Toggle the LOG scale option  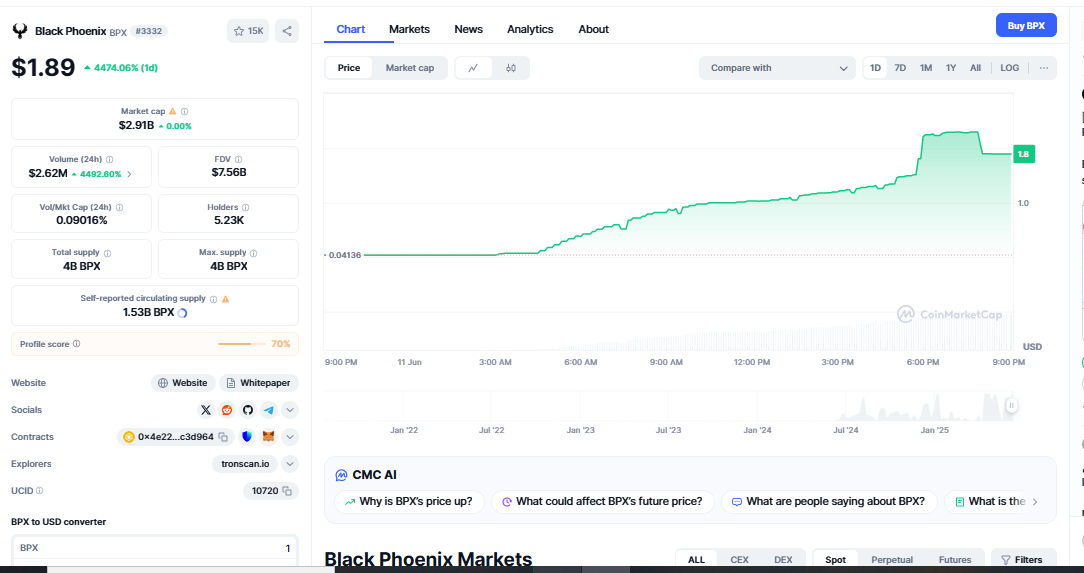click(1009, 68)
